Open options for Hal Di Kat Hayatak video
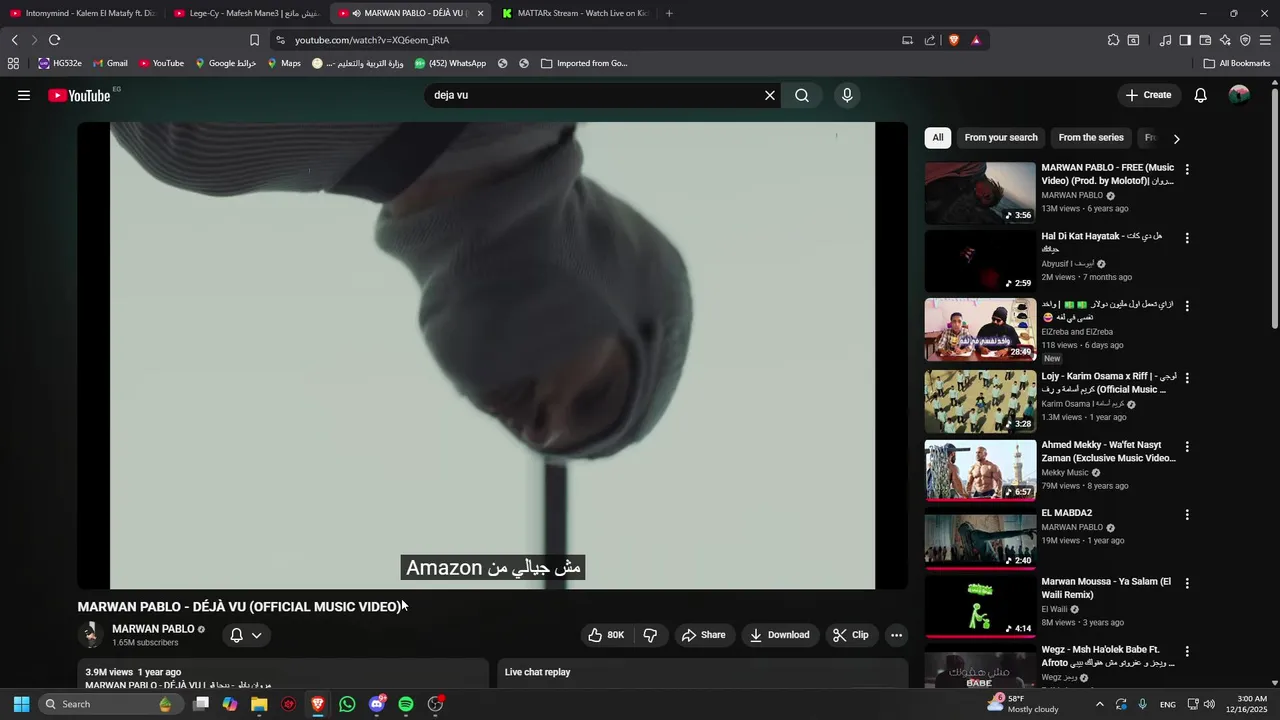Viewport: 1280px width, 720px height. point(1187,238)
